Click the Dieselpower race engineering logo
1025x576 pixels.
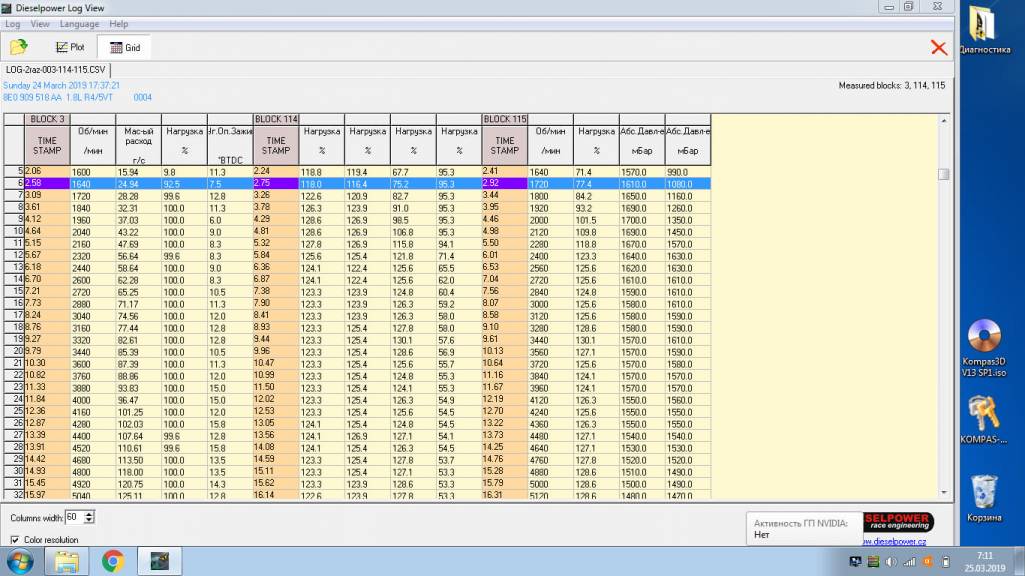pyautogui.click(x=897, y=522)
